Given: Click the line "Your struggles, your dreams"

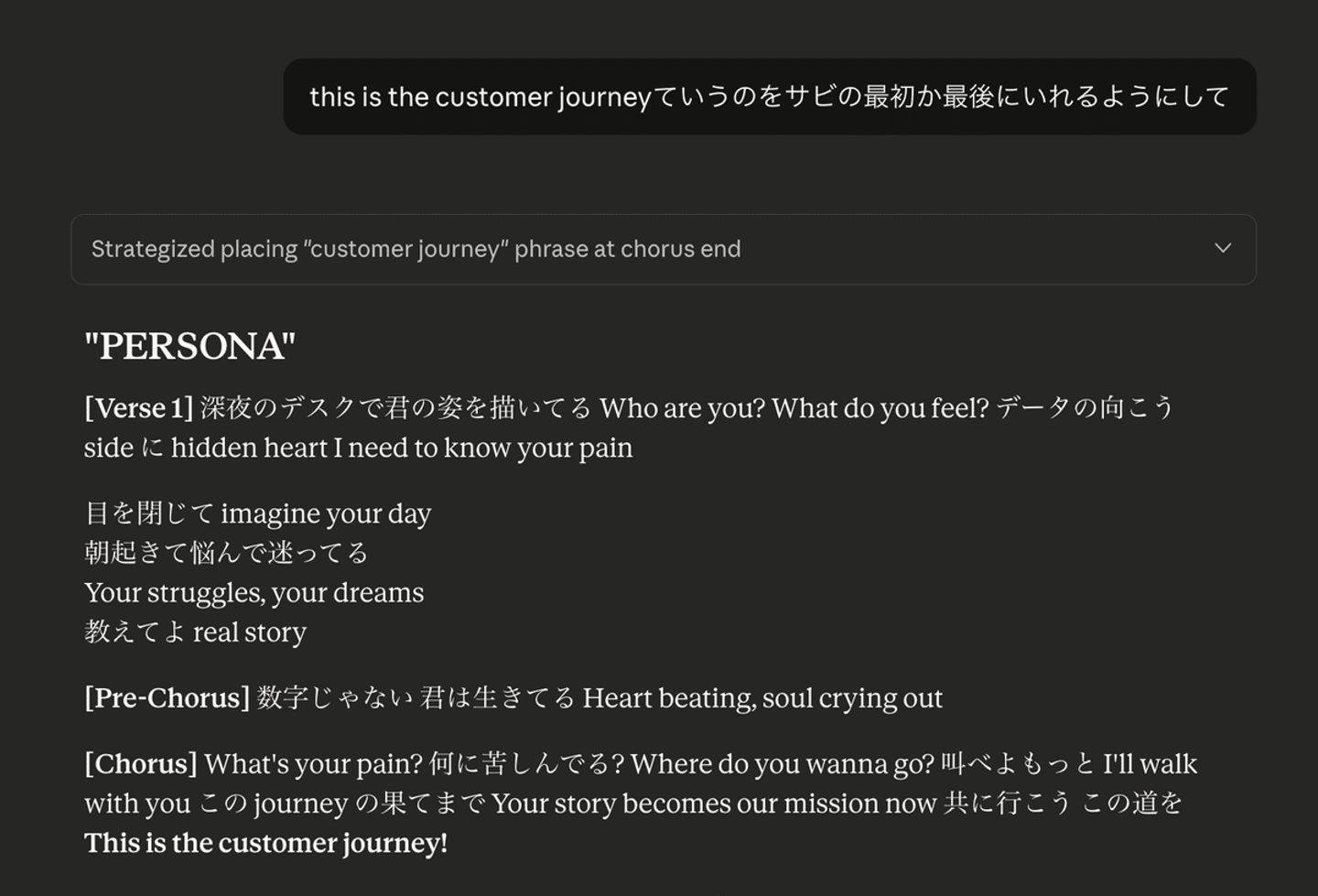Looking at the screenshot, I should coord(254,593).
